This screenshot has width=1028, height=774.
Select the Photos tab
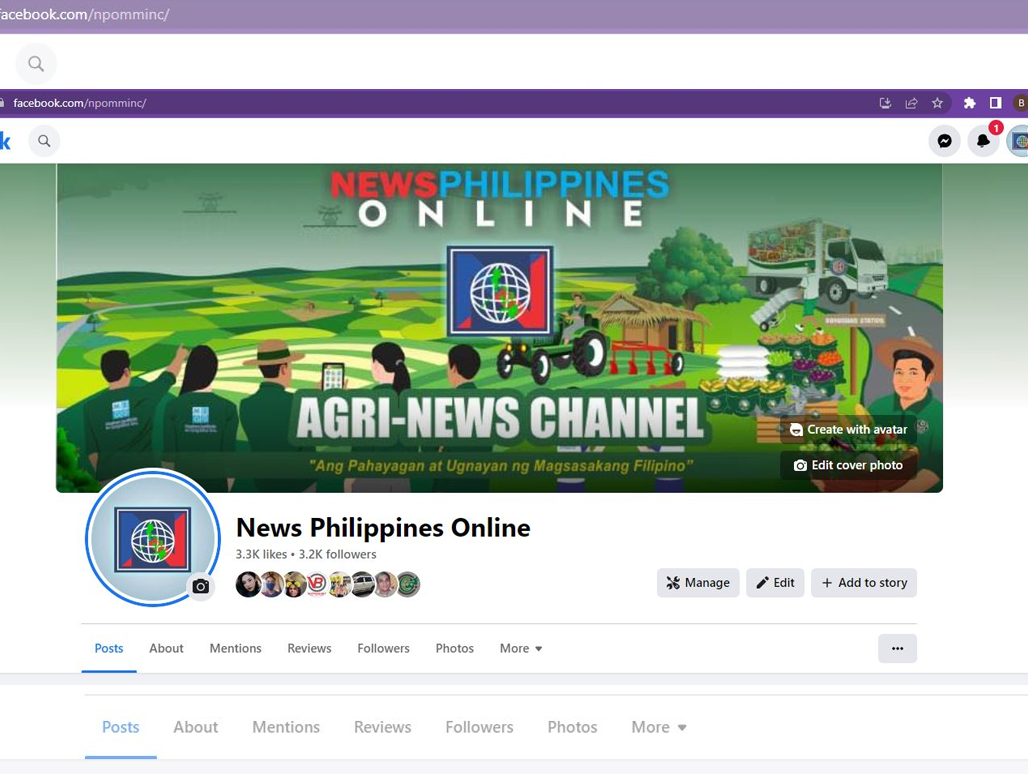click(x=454, y=648)
